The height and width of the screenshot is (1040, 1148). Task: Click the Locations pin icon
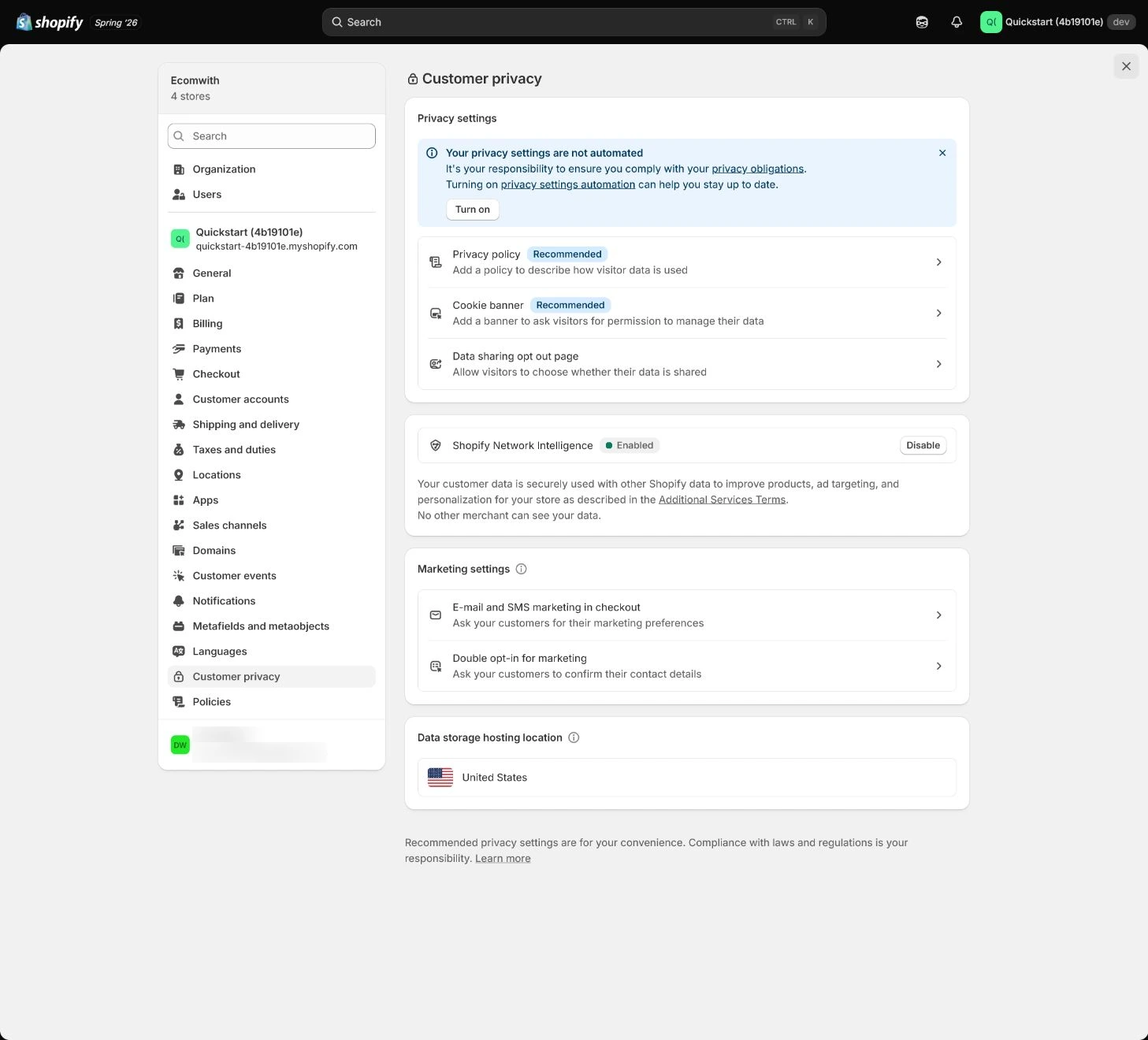179,475
